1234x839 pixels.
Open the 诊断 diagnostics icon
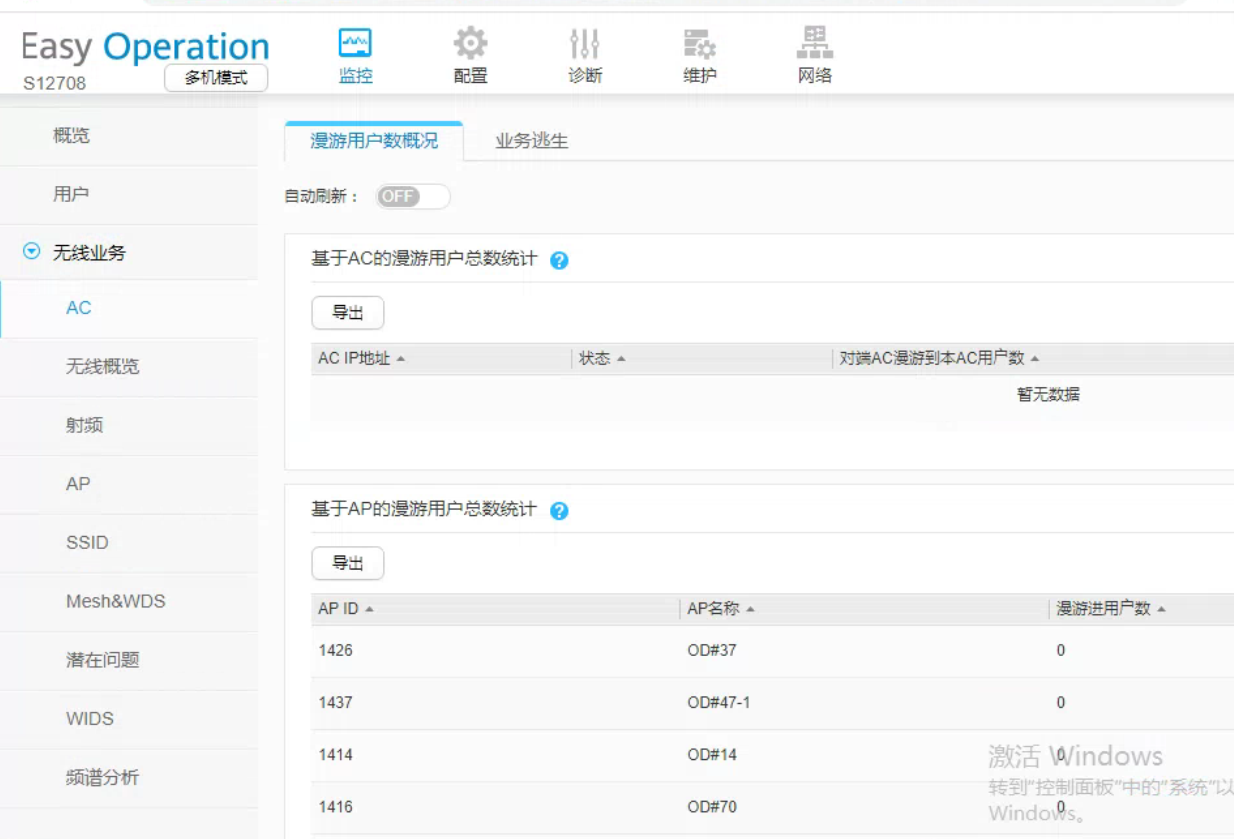click(585, 44)
